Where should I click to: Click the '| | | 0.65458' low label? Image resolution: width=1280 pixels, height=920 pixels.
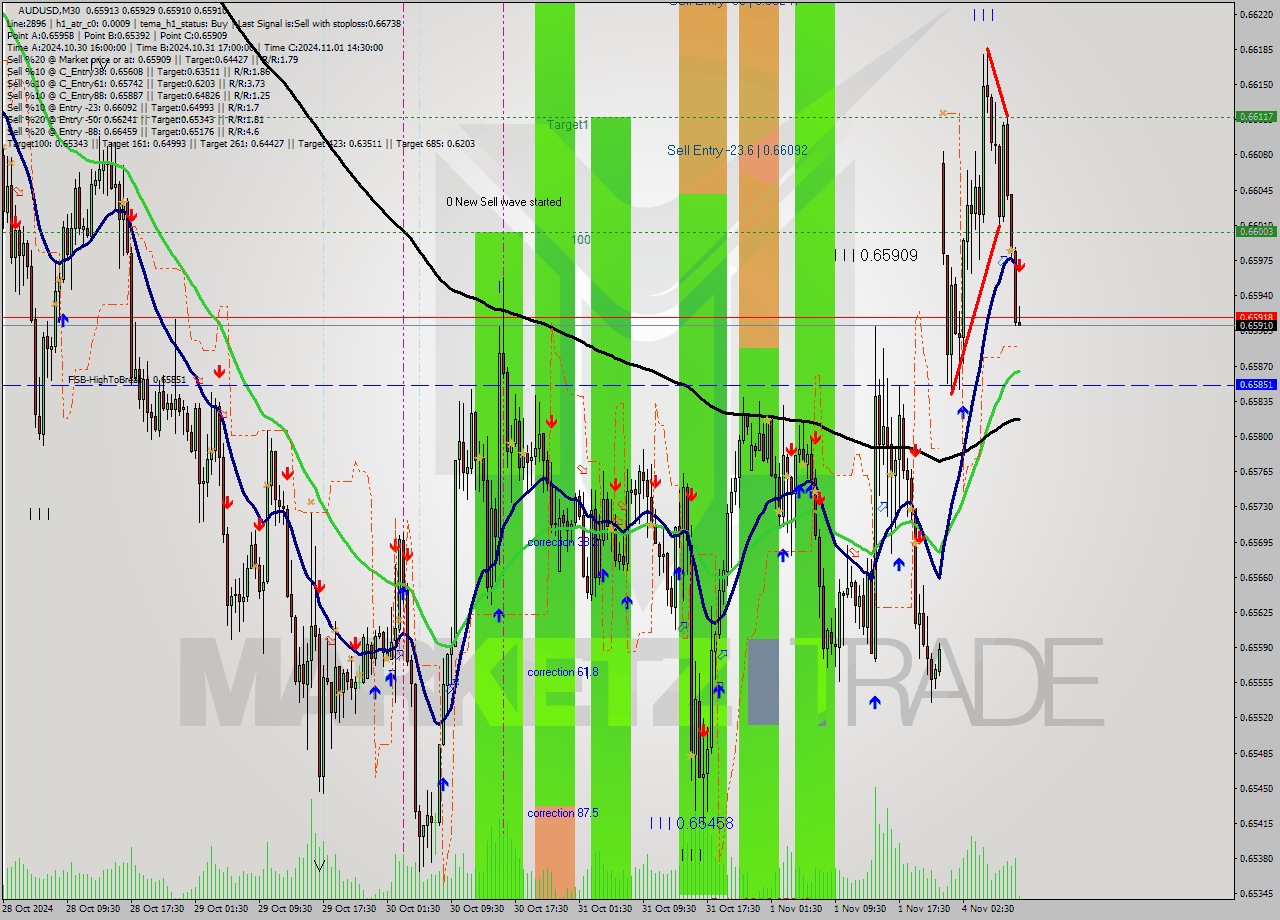[x=692, y=823]
